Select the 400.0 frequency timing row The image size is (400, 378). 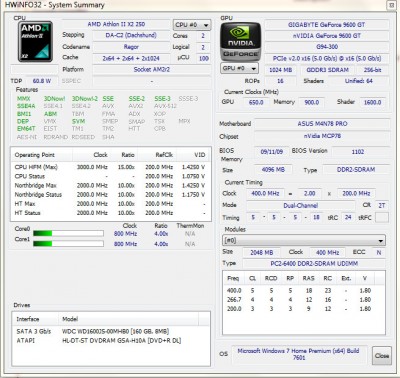click(303, 291)
